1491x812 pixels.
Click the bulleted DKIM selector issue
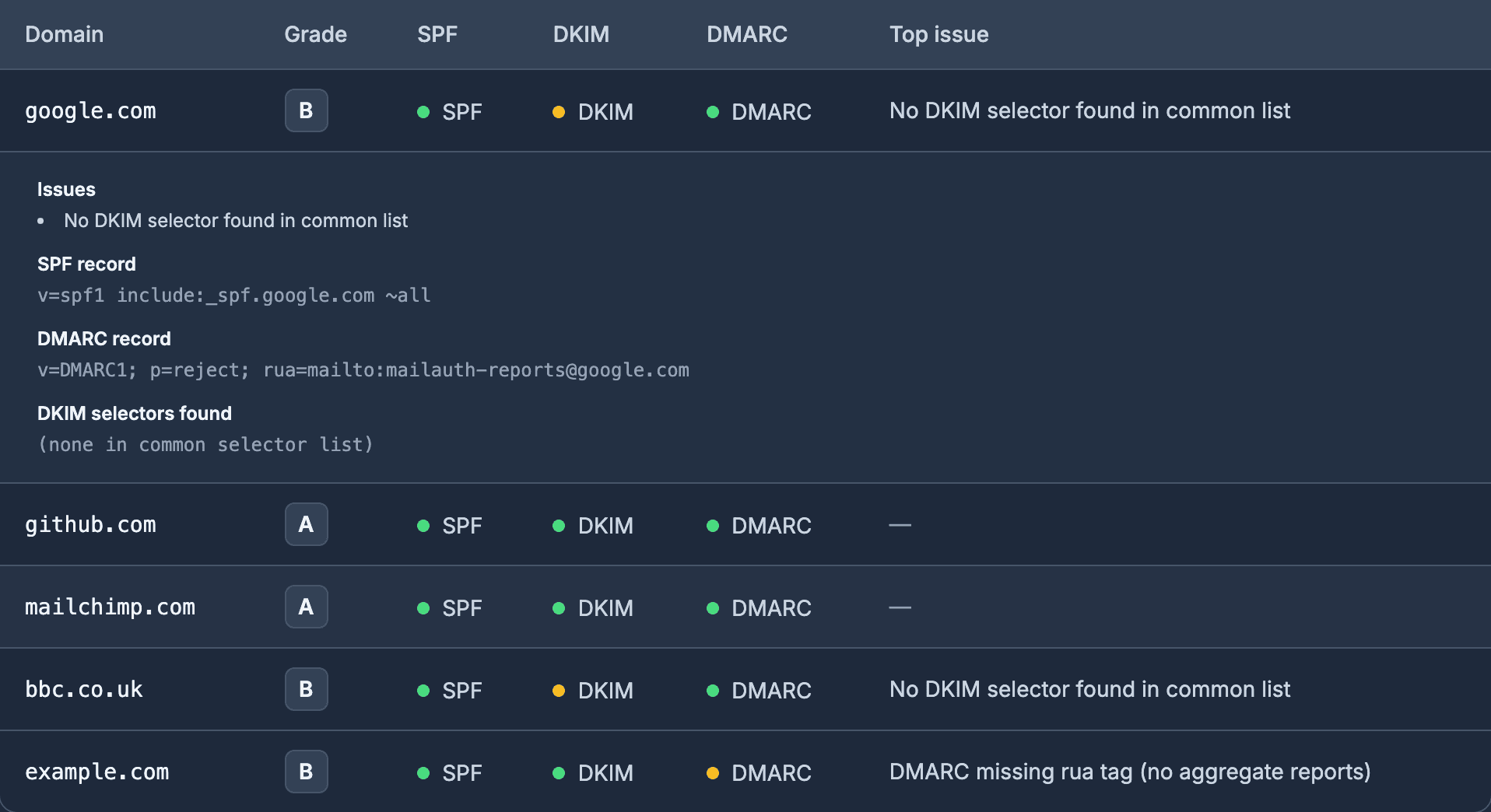point(236,220)
